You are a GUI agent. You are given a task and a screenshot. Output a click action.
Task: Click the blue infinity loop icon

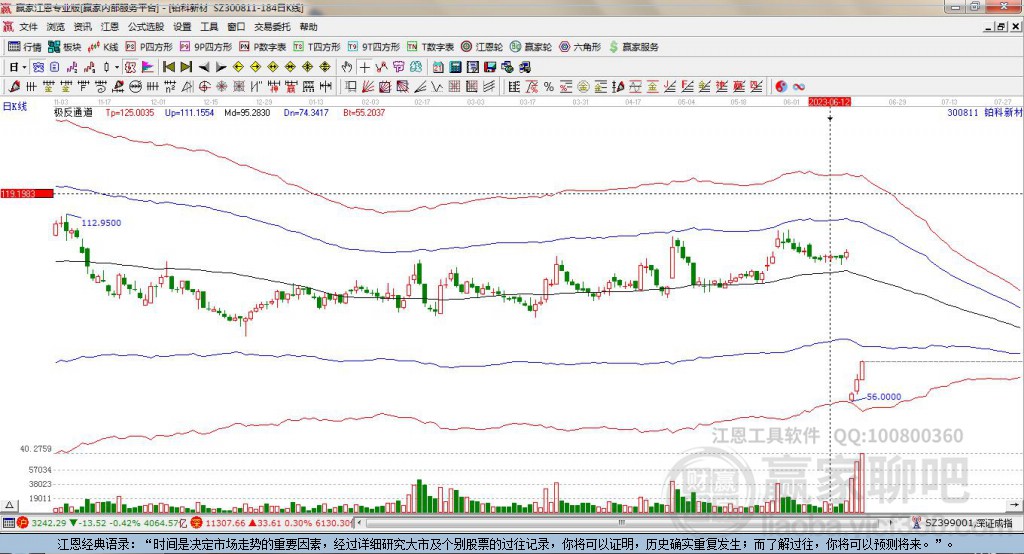799,86
